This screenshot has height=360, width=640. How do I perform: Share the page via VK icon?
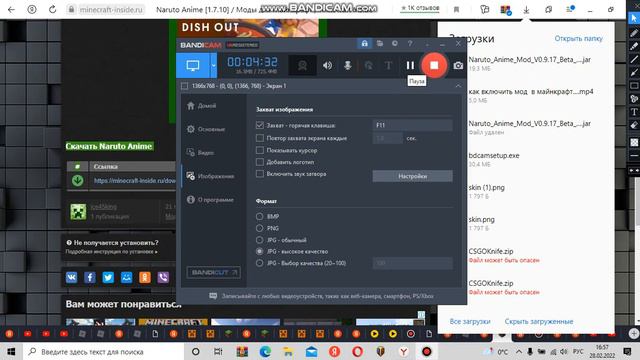pos(71,278)
